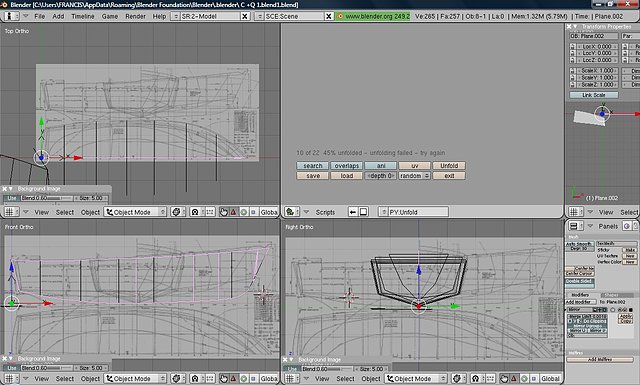This screenshot has width=640, height=385.
Task: Click the info window type icon in top header
Action: tap(12, 16)
